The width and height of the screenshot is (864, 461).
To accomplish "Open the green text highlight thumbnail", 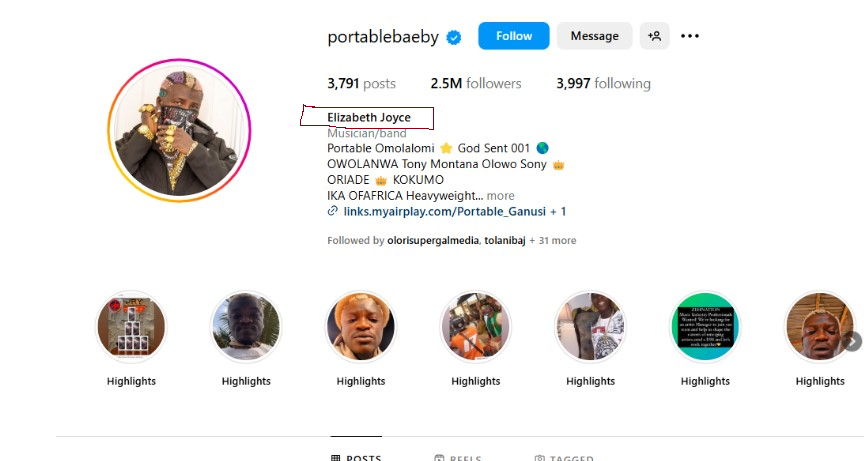I will (705, 327).
